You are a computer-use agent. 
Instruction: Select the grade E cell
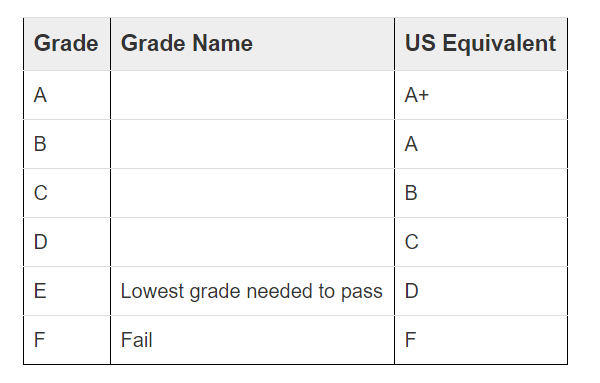67,291
